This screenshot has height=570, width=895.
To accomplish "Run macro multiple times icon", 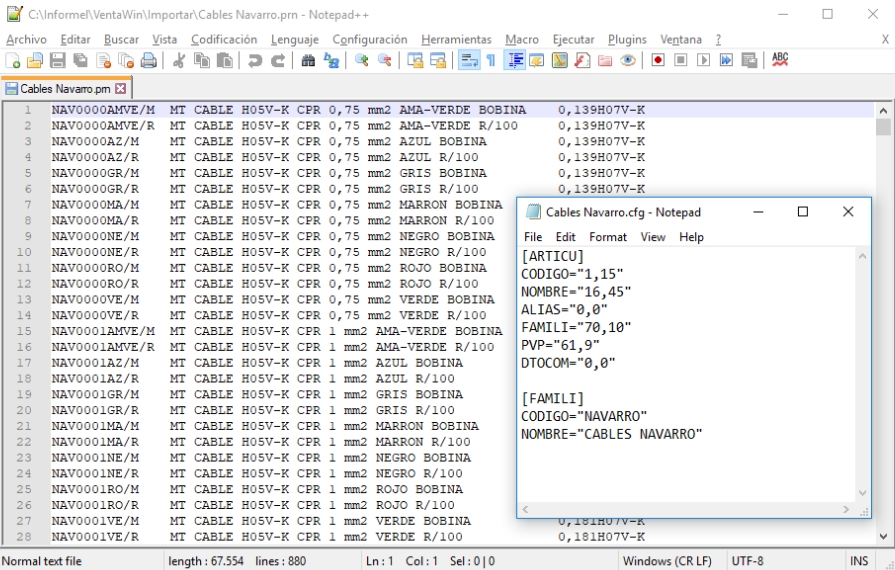I will click(726, 60).
